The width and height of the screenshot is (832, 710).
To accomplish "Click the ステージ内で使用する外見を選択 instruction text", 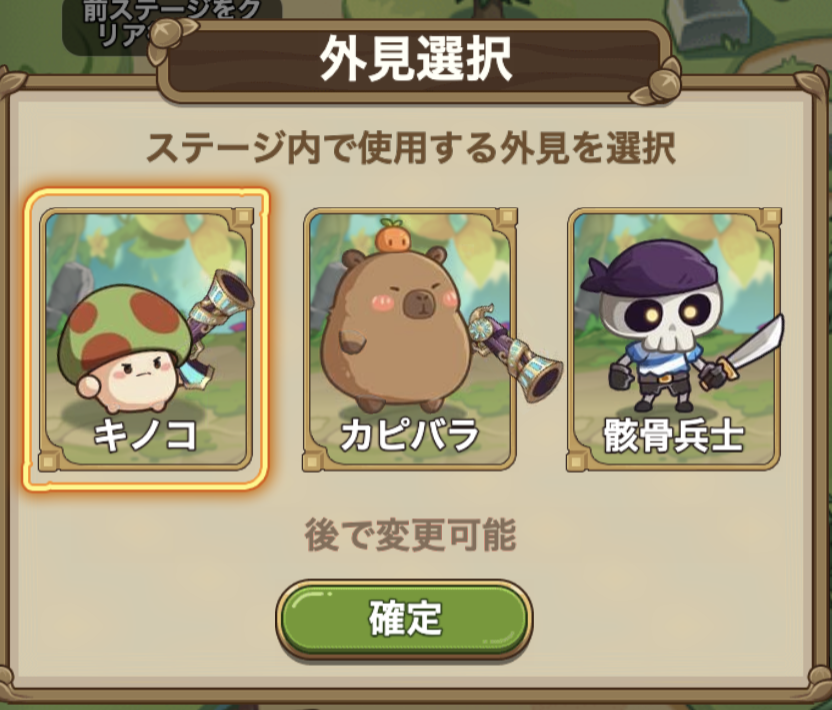I will (411, 148).
